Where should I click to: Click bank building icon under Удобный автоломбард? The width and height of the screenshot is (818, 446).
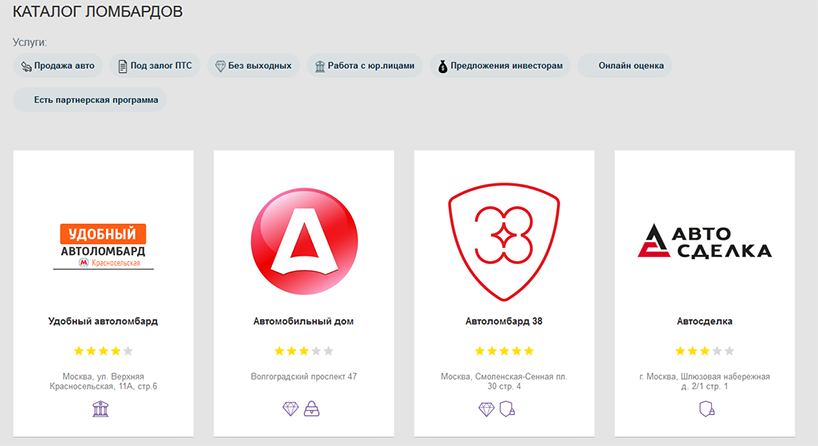click(101, 409)
